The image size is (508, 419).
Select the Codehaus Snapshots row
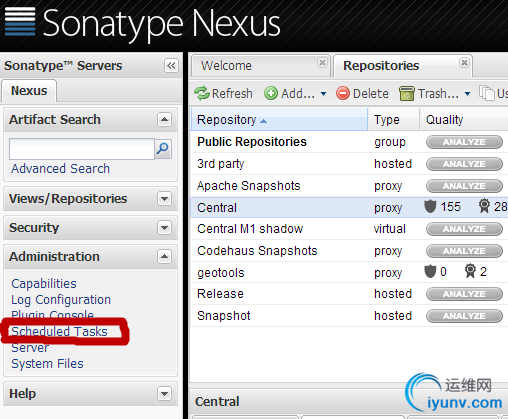pos(349,251)
